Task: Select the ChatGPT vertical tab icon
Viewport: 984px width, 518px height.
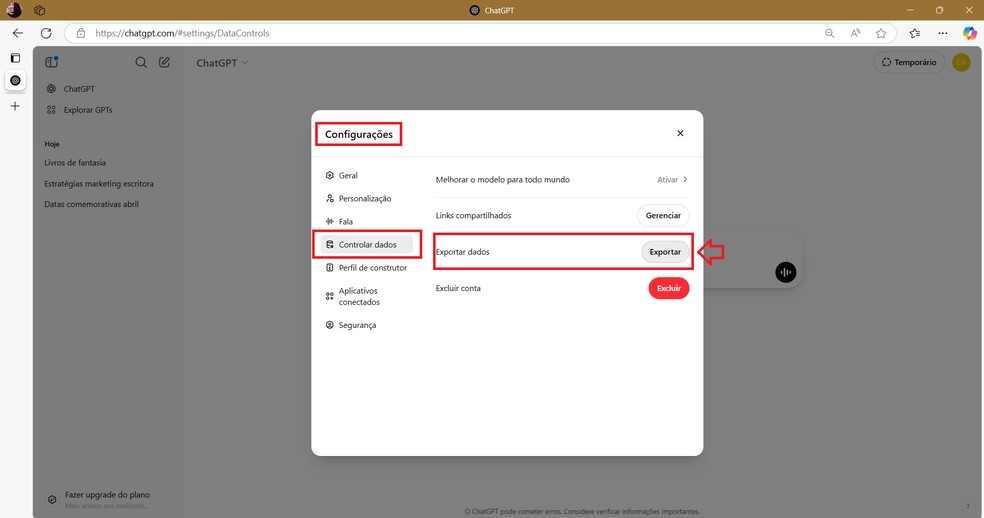Action: [x=15, y=80]
